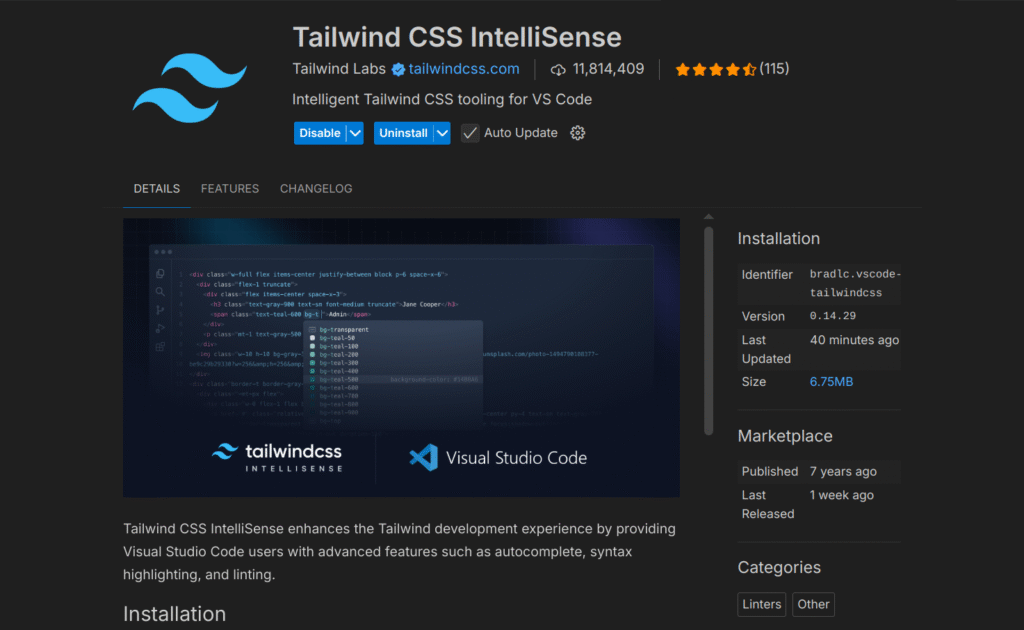
Task: Click the Disable button
Action: point(319,133)
